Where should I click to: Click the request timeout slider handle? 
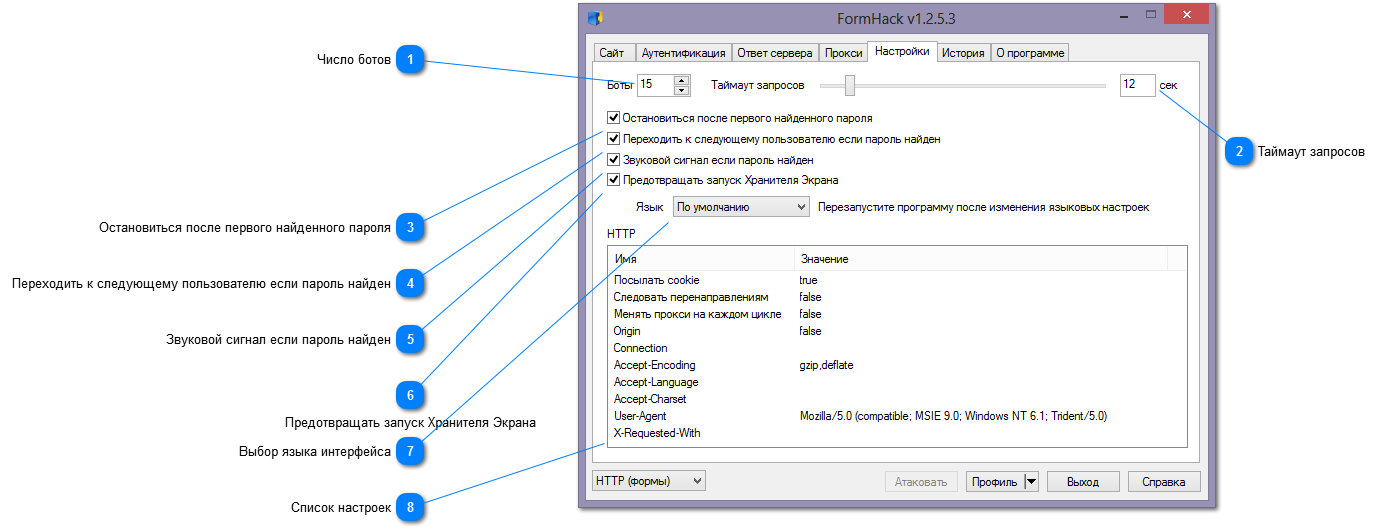(850, 86)
